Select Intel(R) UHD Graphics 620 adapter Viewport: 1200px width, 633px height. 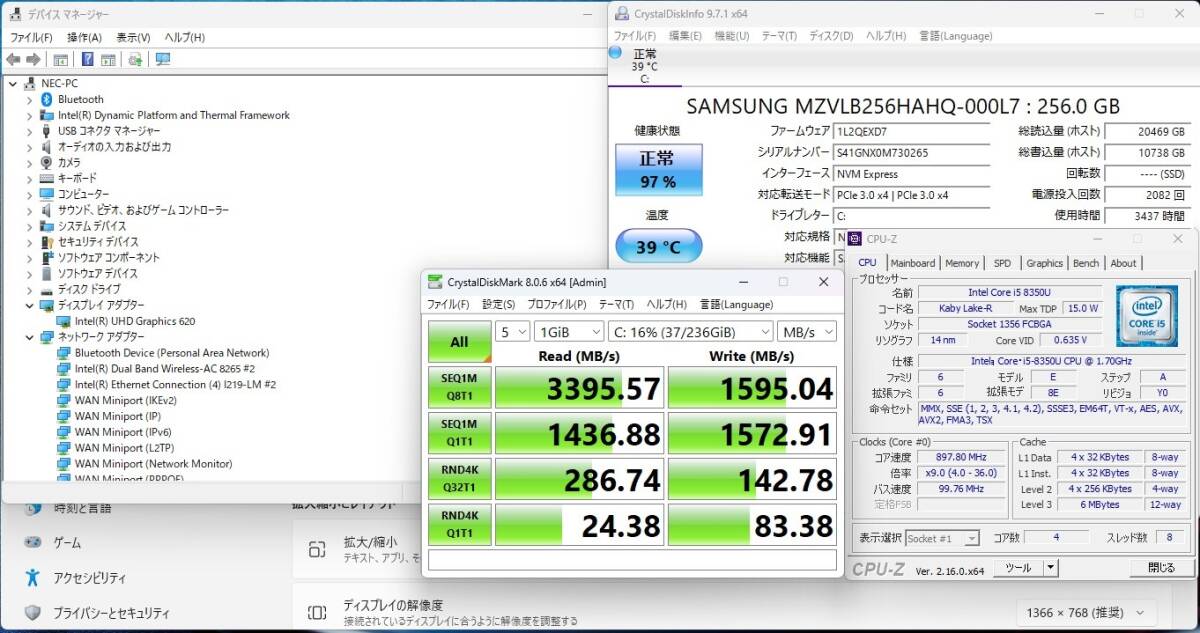point(134,321)
